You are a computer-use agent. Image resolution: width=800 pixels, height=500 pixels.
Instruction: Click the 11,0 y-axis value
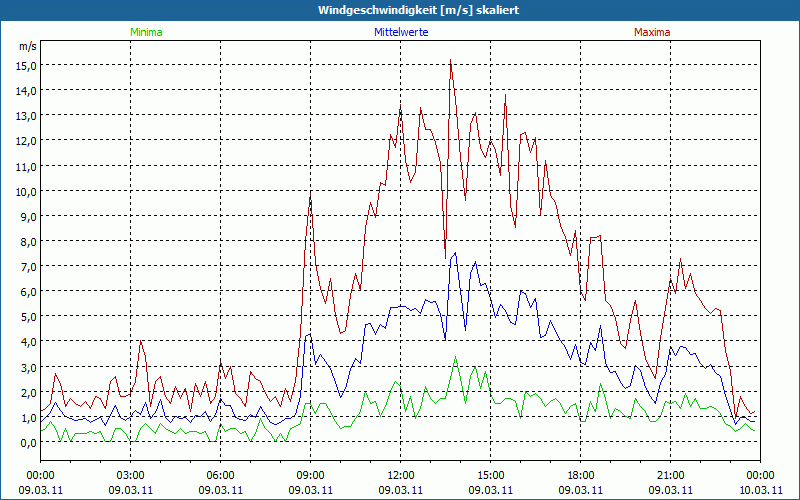coord(28,166)
